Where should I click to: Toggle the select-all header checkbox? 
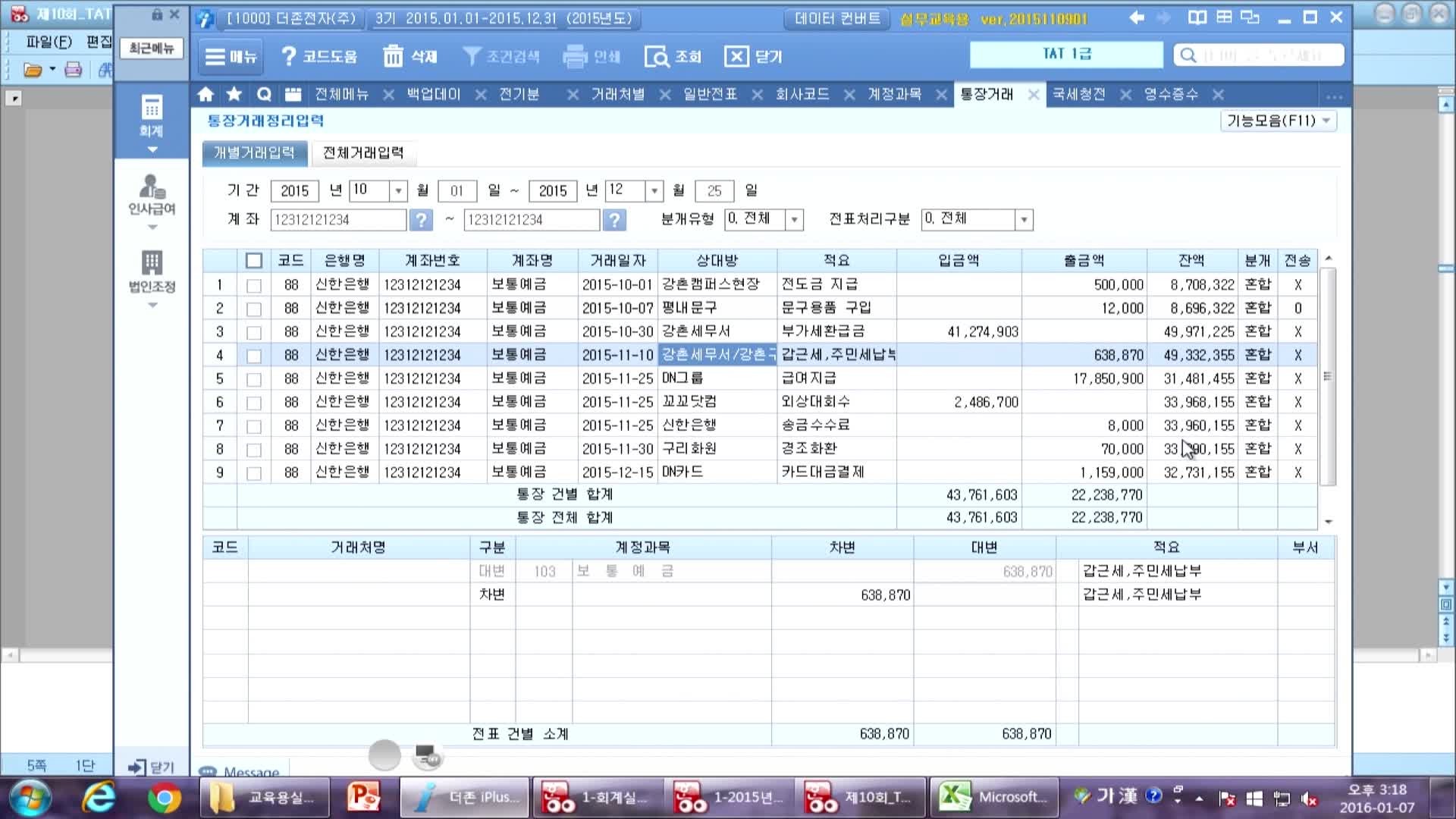pyautogui.click(x=254, y=261)
